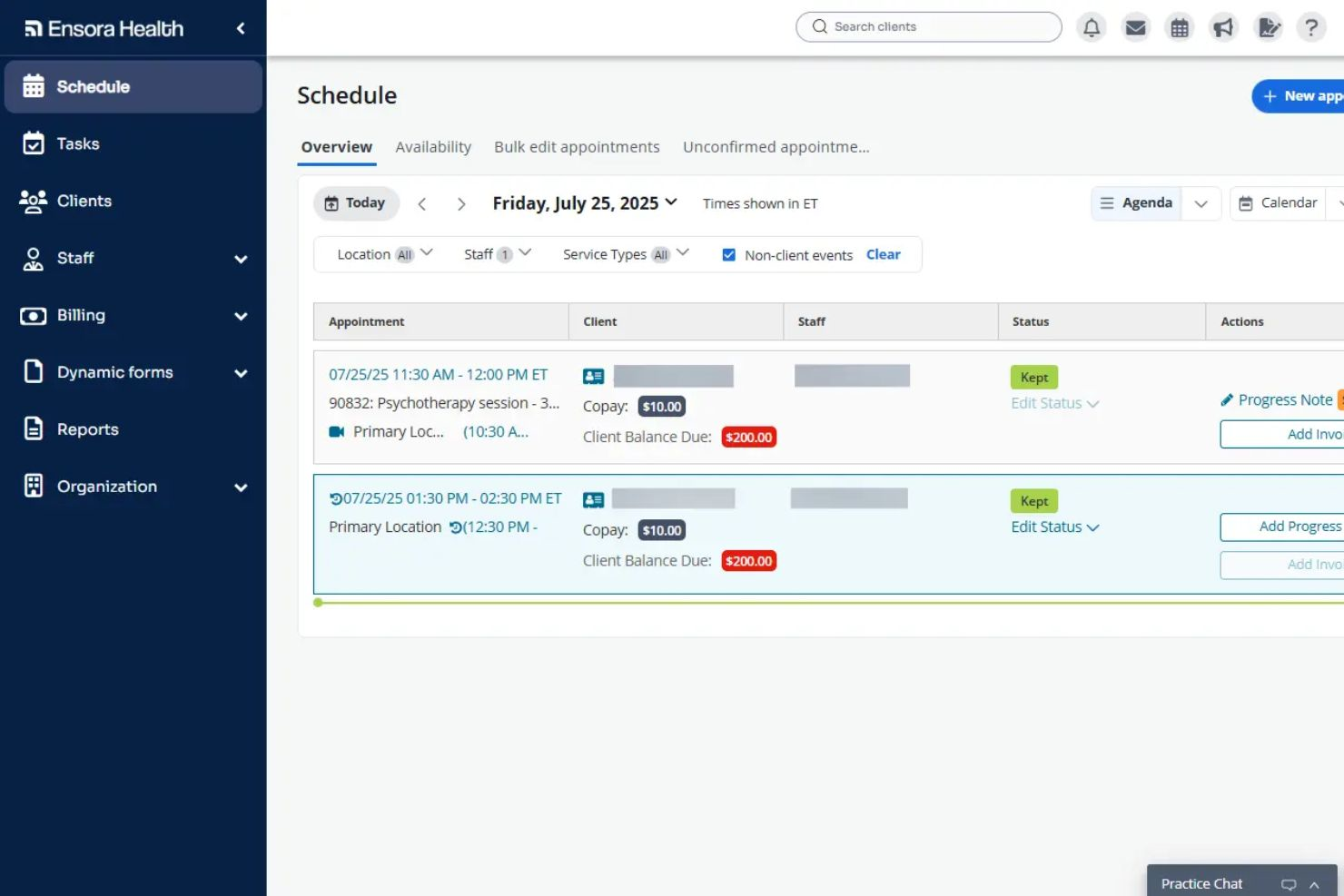Click Add Invoice in the 01:30 PM row

[1282, 565]
